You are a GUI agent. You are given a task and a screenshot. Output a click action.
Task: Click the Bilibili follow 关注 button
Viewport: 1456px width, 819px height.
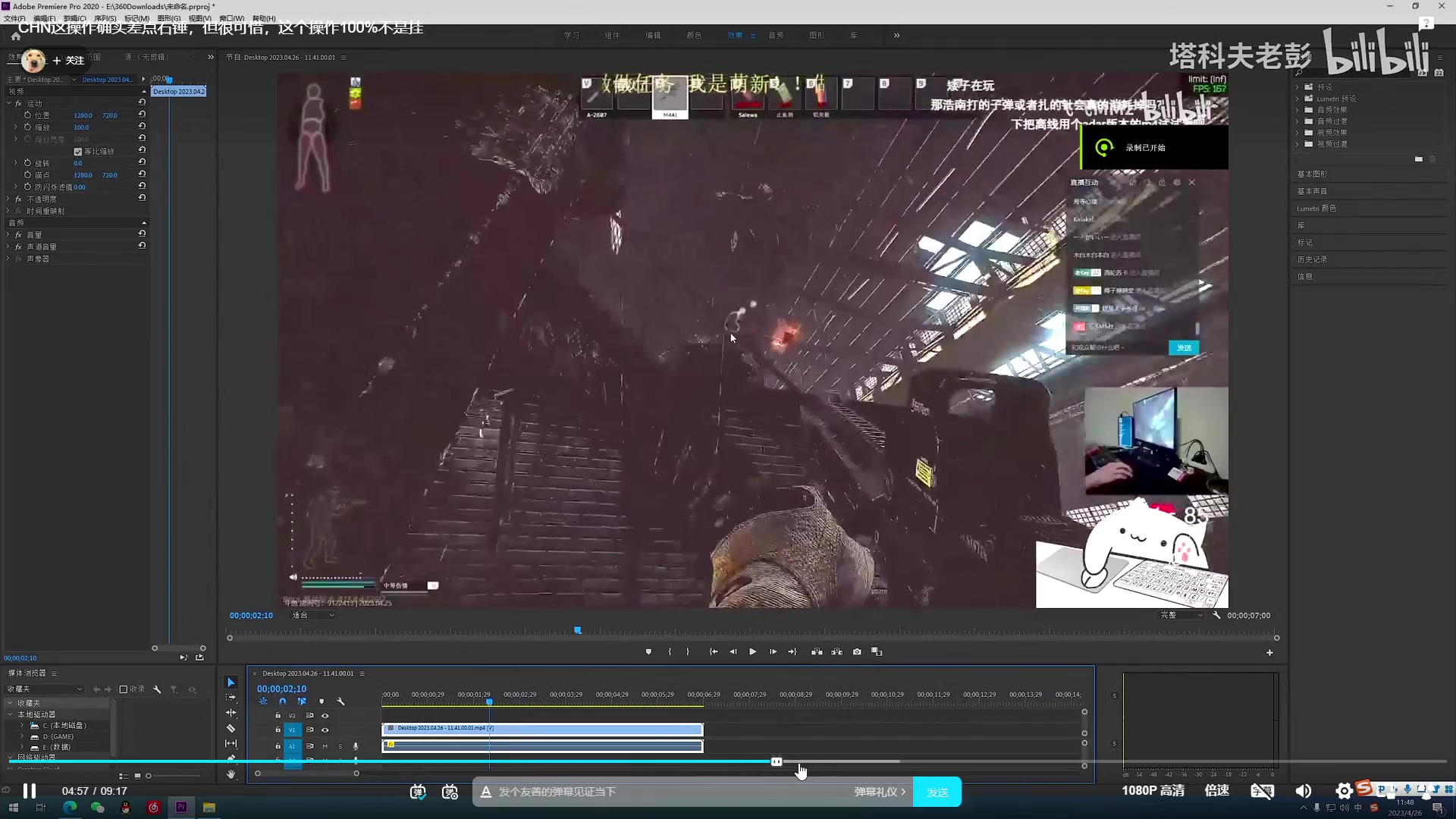point(68,61)
